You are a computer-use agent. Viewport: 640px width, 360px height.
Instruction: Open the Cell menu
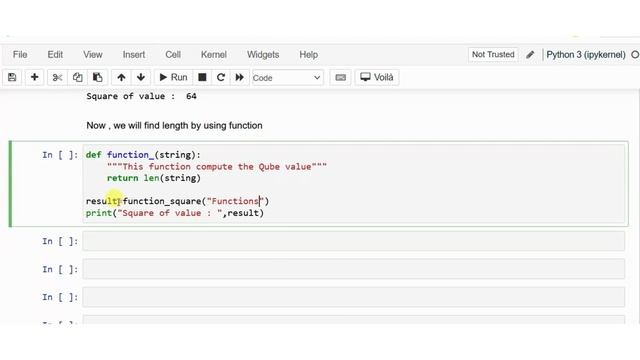point(173,54)
